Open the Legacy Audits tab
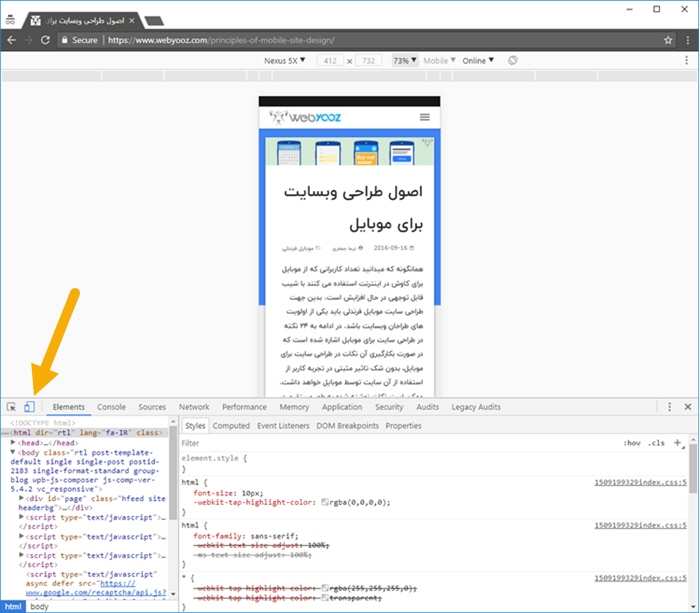Image resolution: width=700 pixels, height=613 pixels. [476, 407]
